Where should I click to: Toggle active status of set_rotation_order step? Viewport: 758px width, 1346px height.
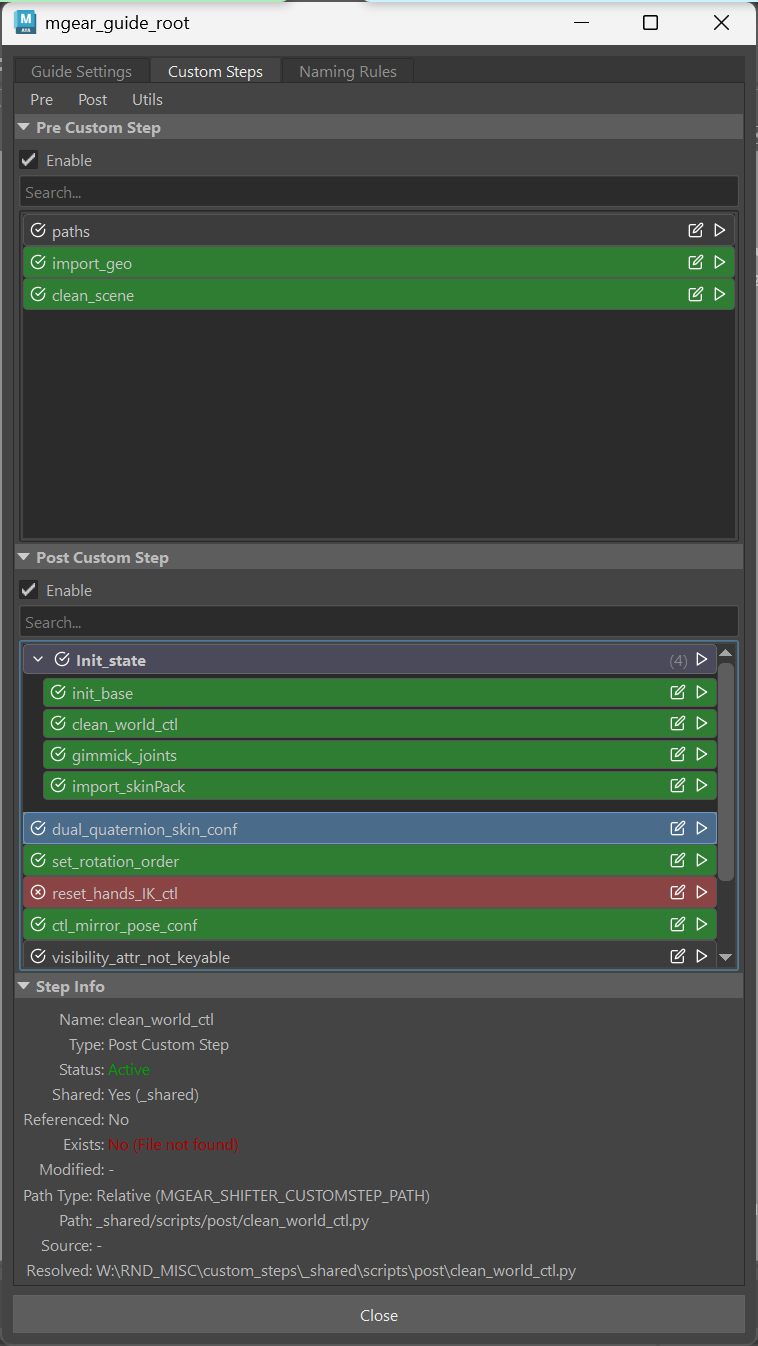pos(38,860)
